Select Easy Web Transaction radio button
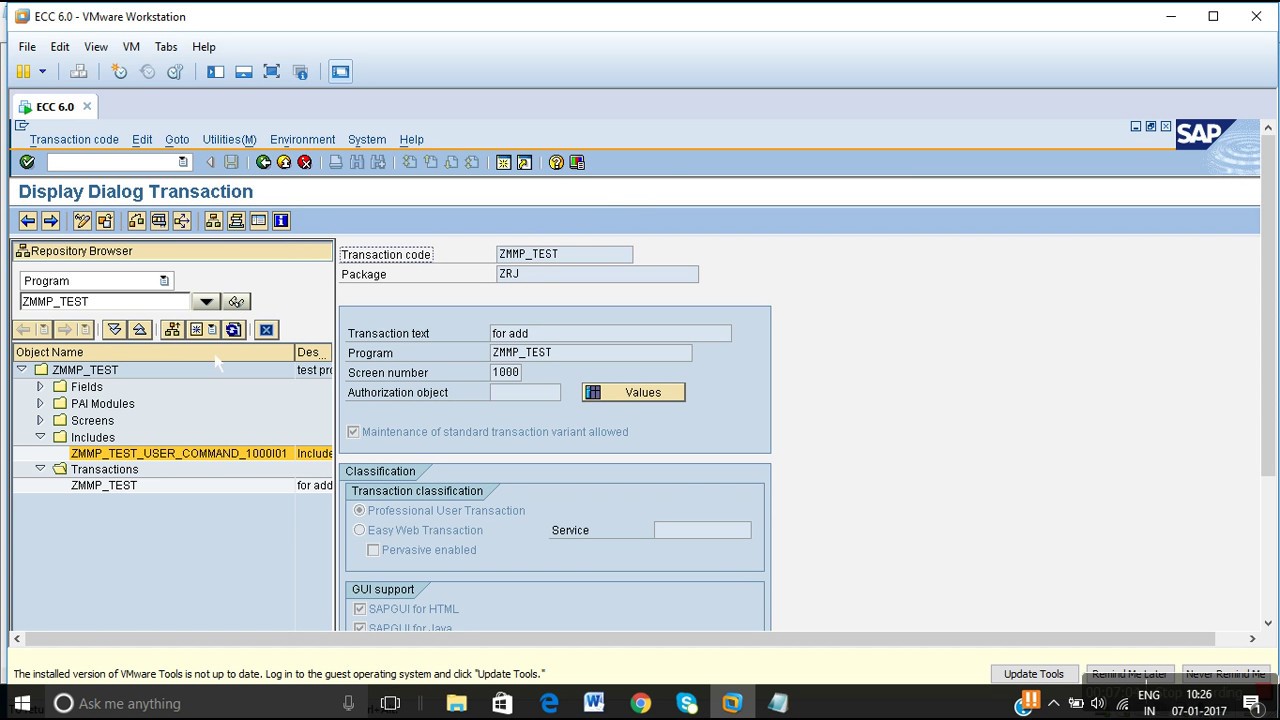This screenshot has width=1280, height=720. (359, 531)
